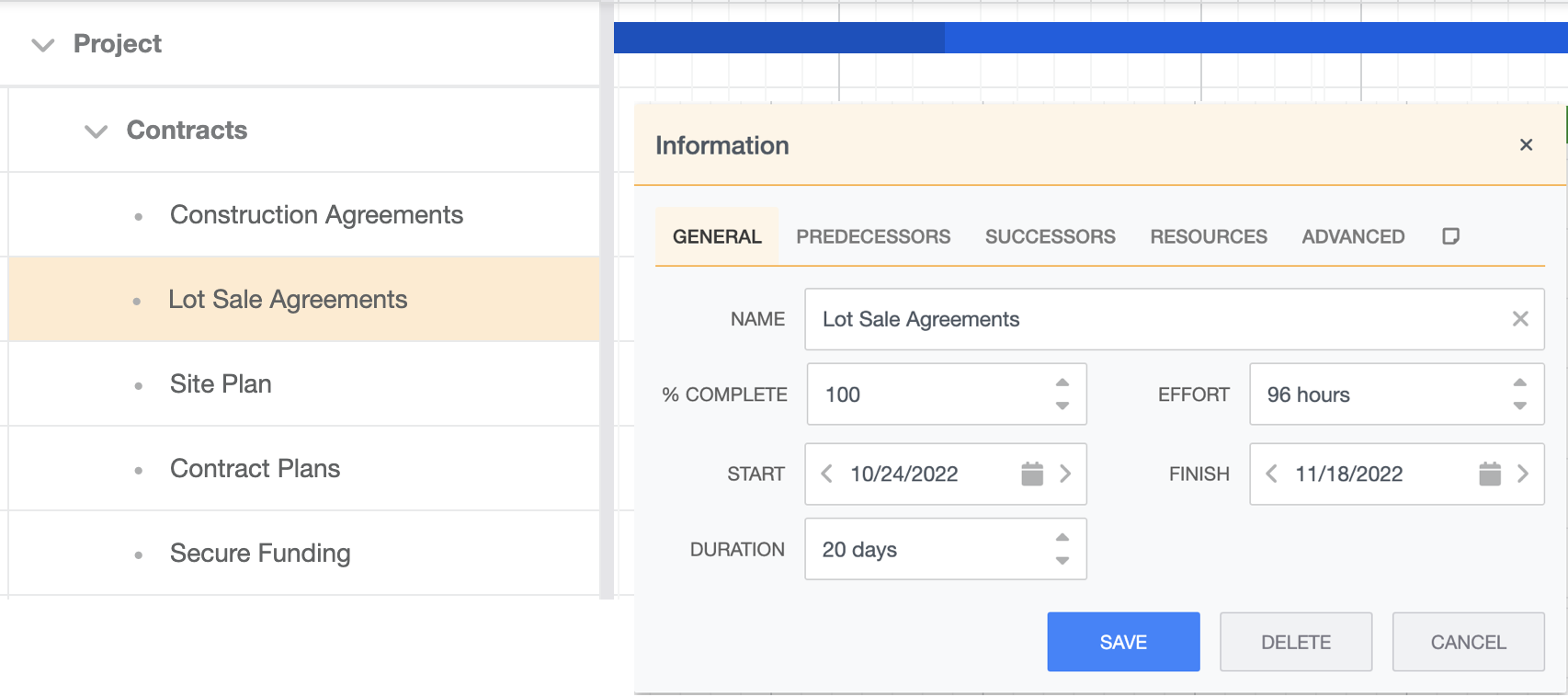Image resolution: width=1568 pixels, height=697 pixels.
Task: Click the Save button
Action: click(1123, 642)
